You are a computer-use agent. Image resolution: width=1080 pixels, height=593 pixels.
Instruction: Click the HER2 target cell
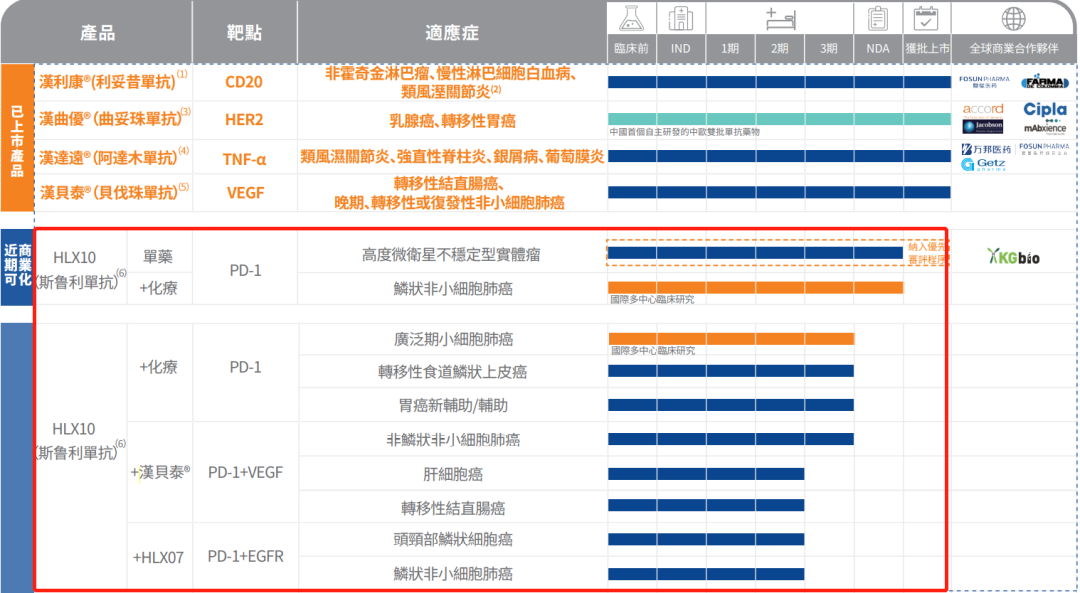coord(244,120)
